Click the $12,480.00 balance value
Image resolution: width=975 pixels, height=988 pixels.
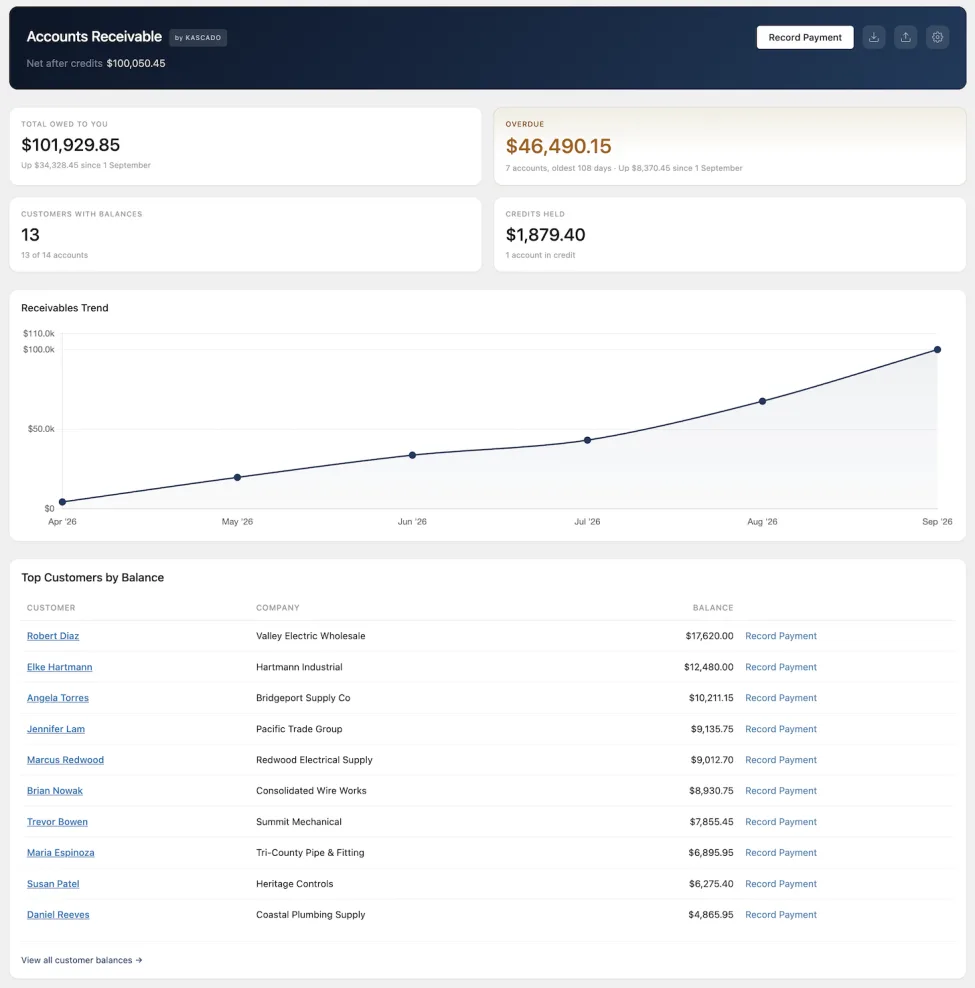pyautogui.click(x=708, y=667)
